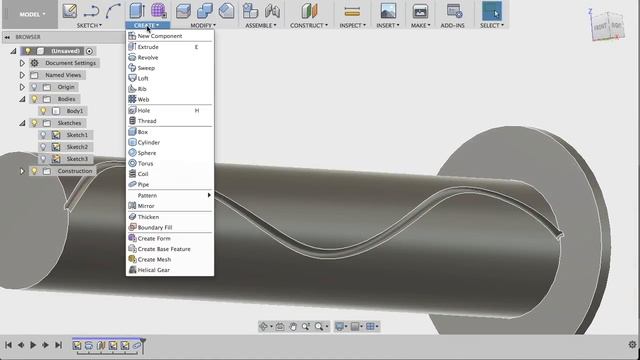The width and height of the screenshot is (640, 360).
Task: Expand the Origin folder node
Action: pyautogui.click(x=22, y=87)
